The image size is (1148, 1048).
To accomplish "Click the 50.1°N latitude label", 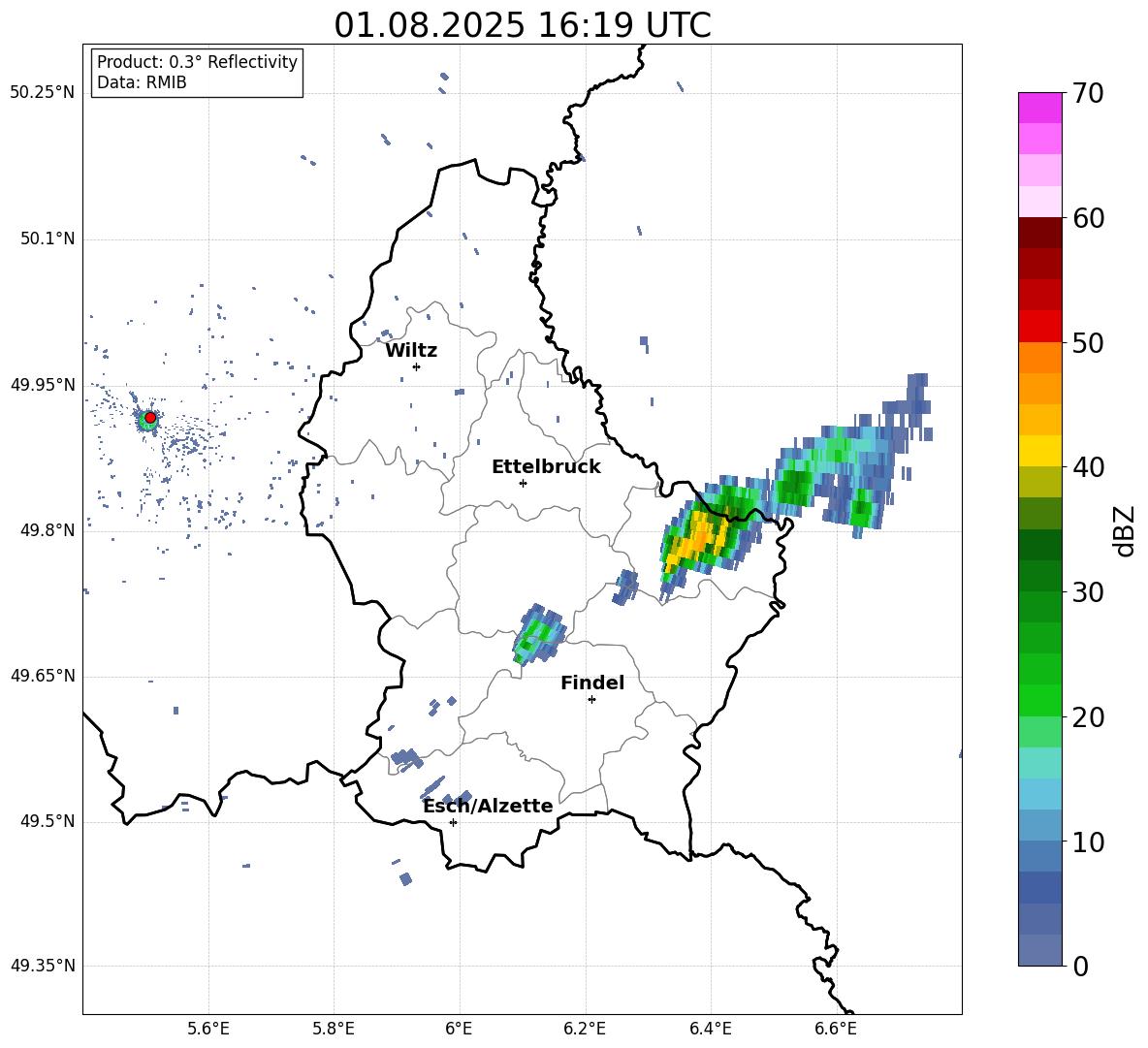I will [x=47, y=239].
